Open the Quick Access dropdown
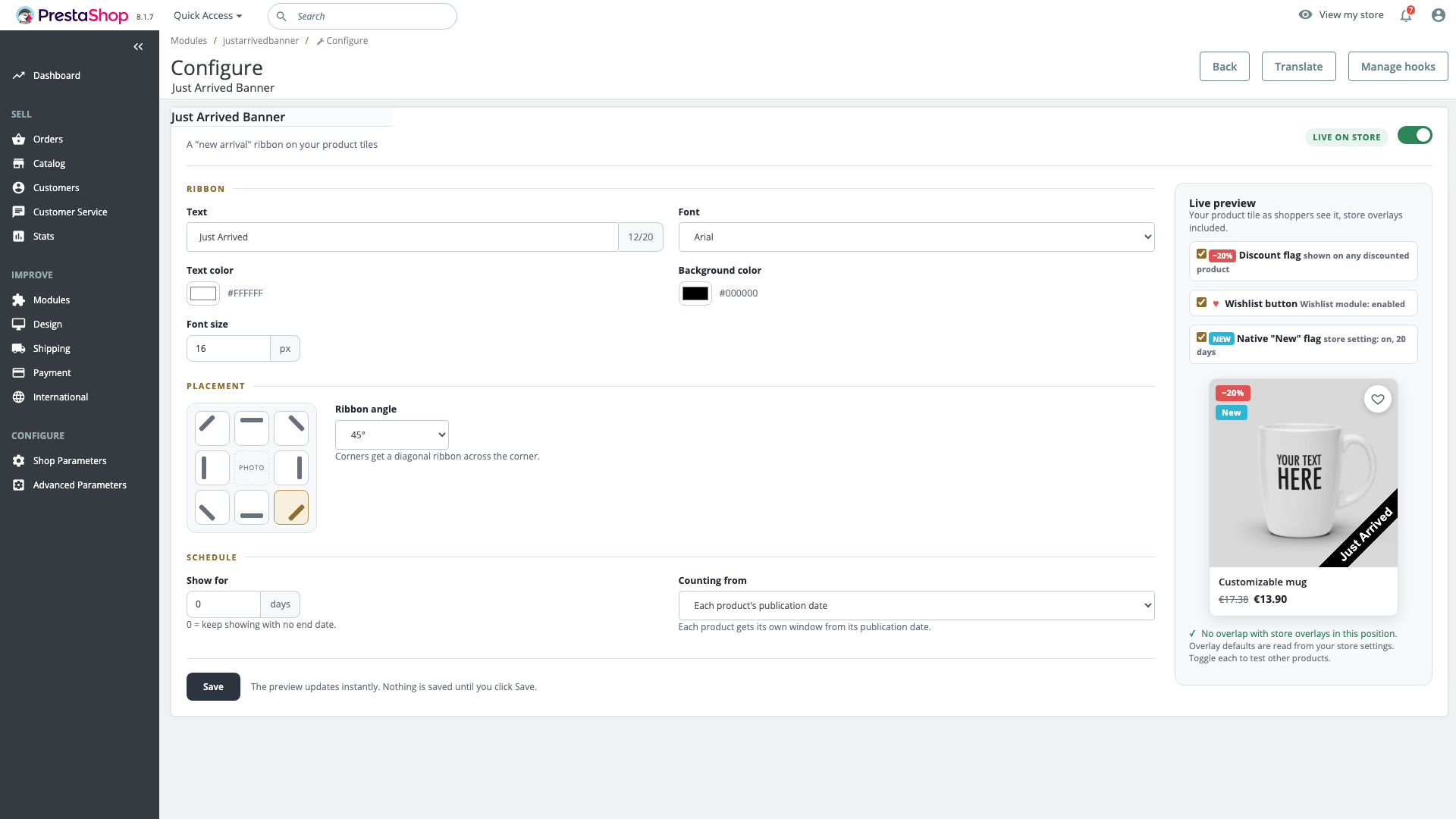Viewport: 1456px width, 819px height. 208,16
